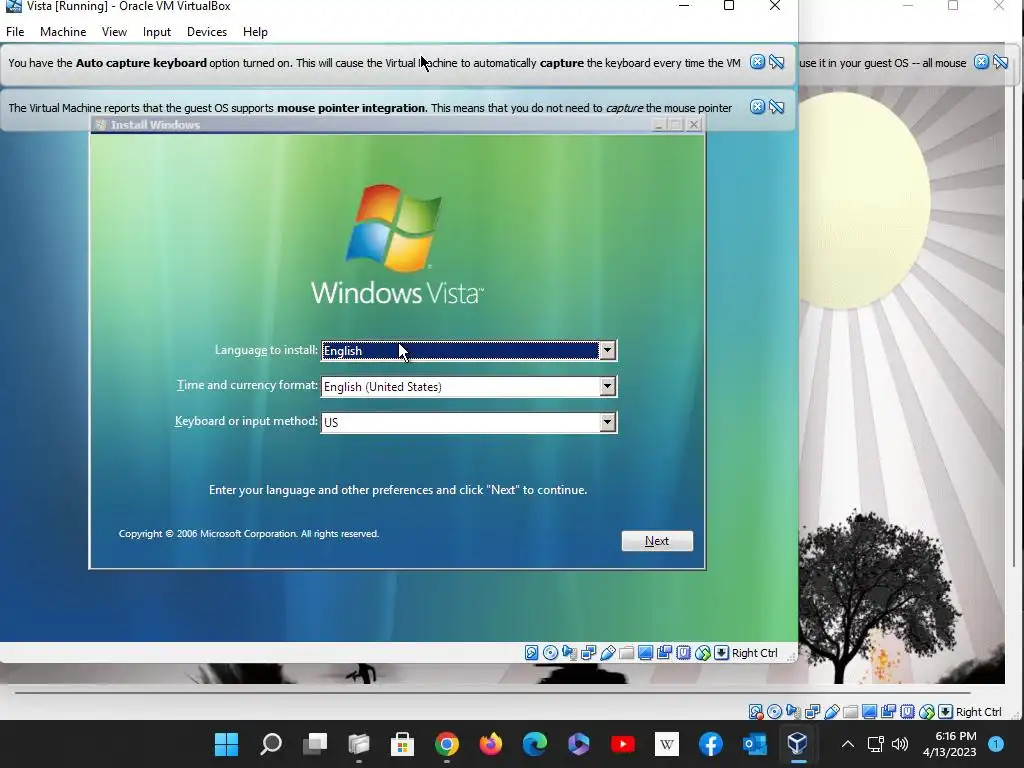Open the Devices menu
The width and height of the screenshot is (1024, 768).
(x=207, y=31)
